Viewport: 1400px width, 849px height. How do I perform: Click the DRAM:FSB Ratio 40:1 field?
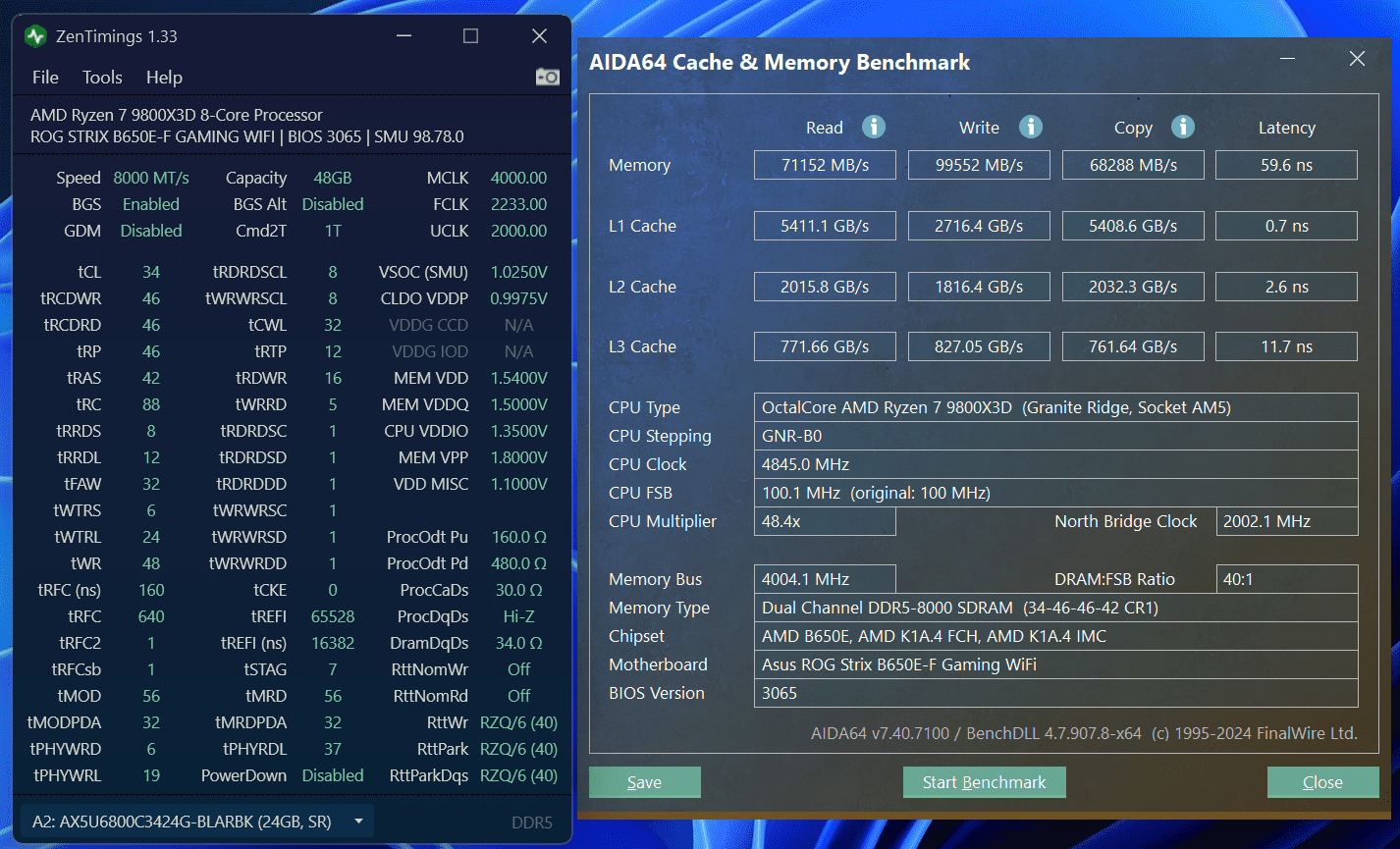(x=1286, y=579)
